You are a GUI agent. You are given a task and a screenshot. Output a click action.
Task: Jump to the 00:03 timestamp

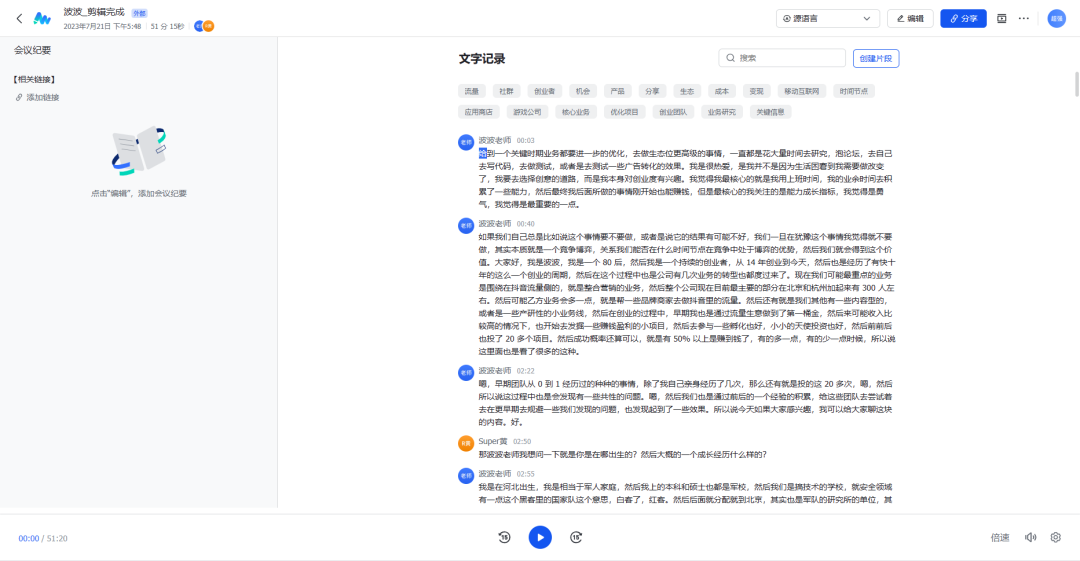(x=526, y=141)
